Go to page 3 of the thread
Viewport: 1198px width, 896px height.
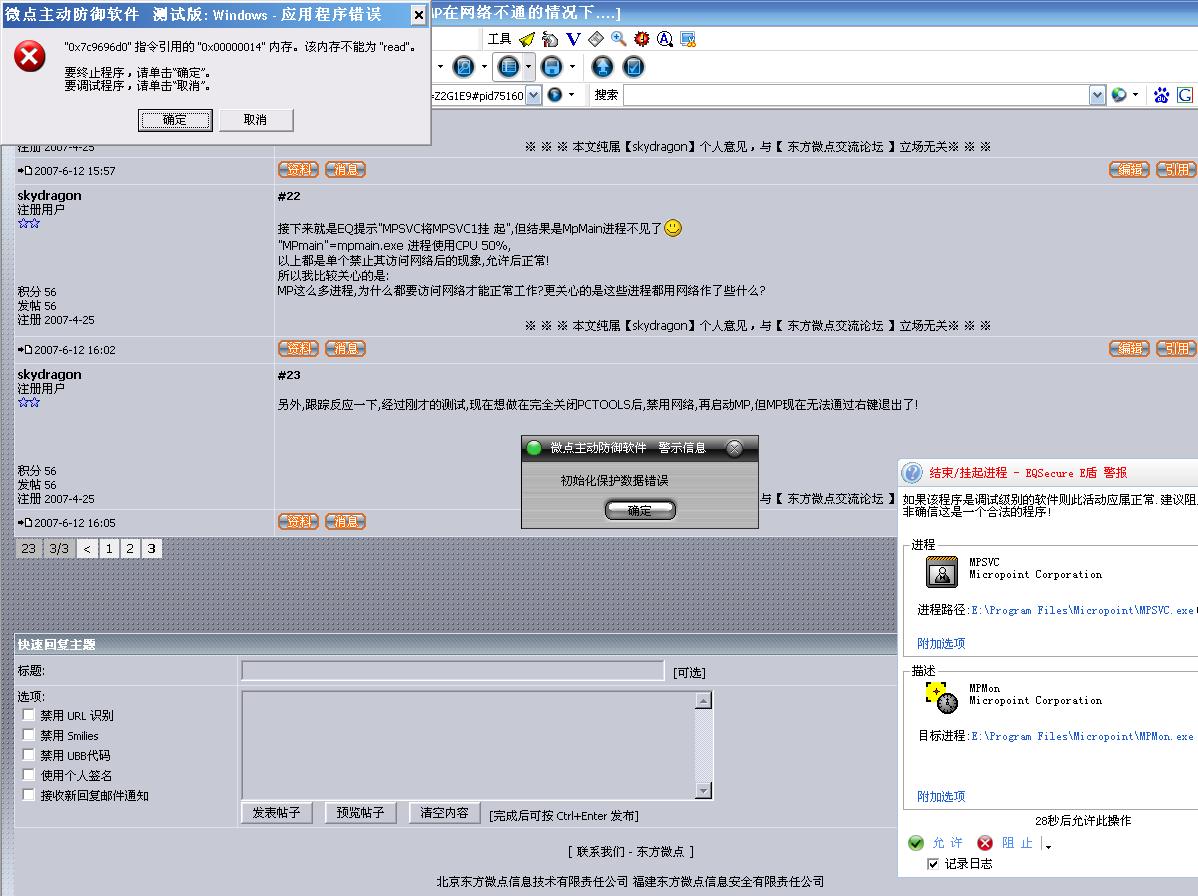[x=151, y=548]
